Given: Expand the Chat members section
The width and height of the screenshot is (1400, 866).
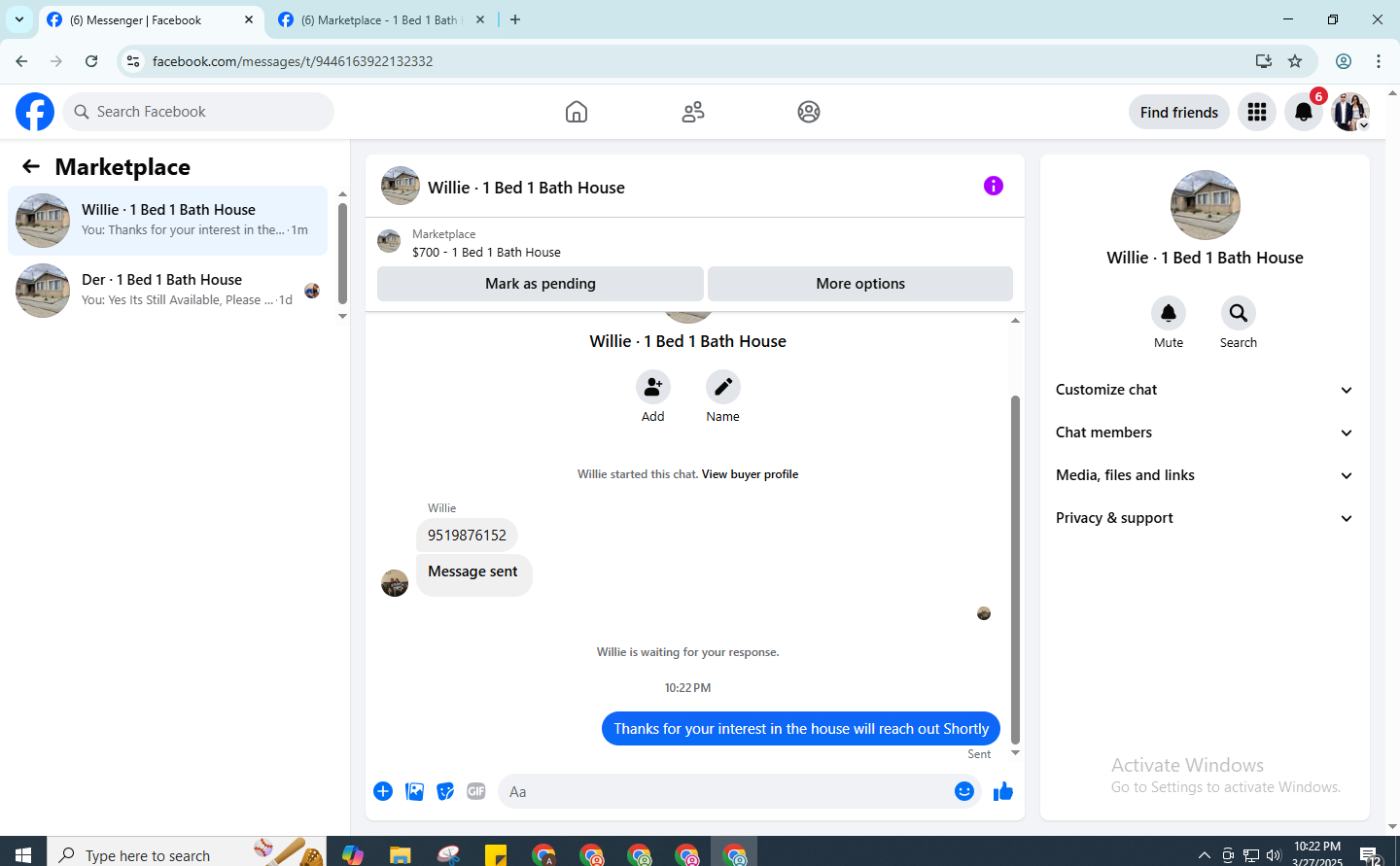Looking at the screenshot, I should click(x=1205, y=433).
